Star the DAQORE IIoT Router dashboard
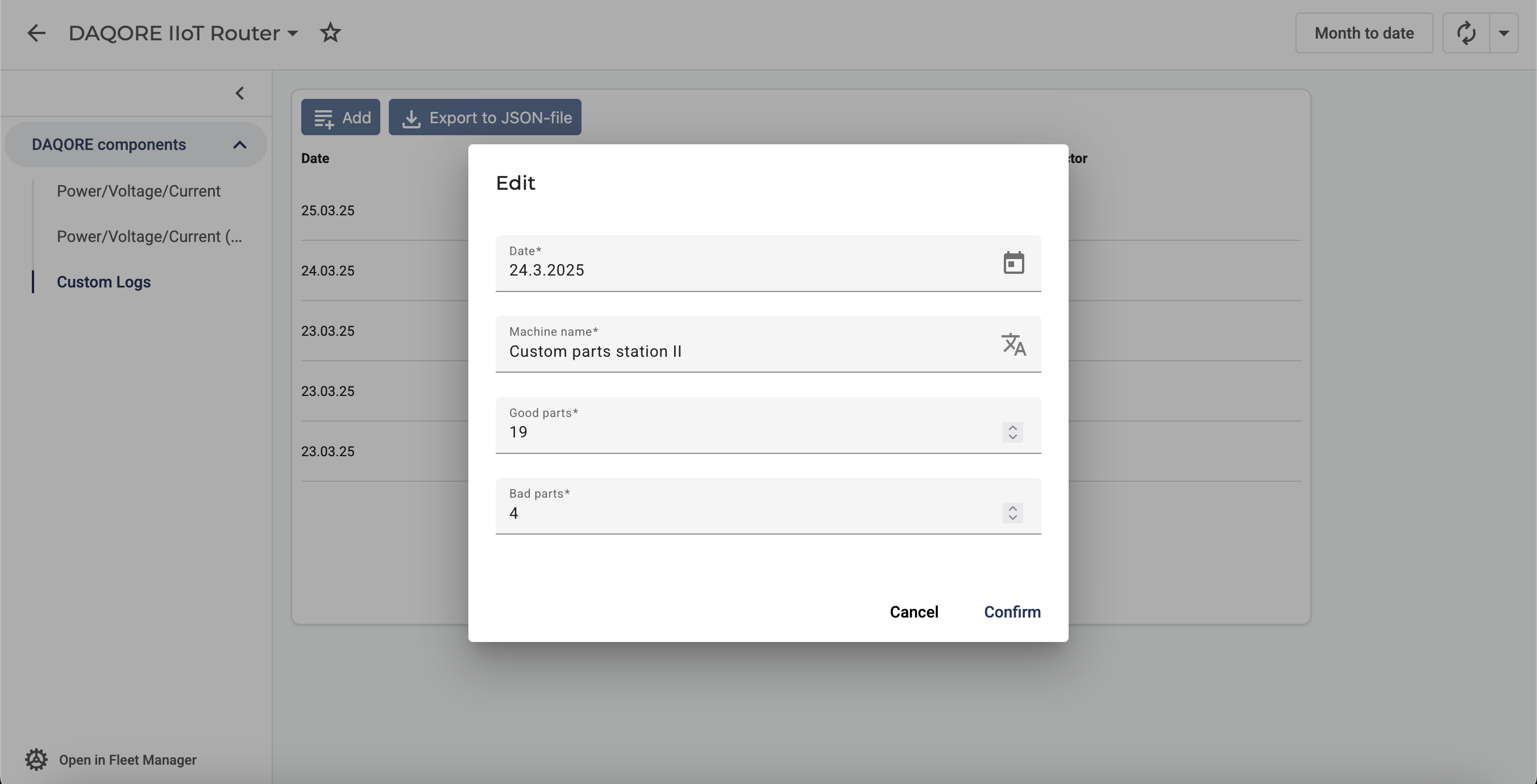This screenshot has width=1537, height=784. coord(331,33)
